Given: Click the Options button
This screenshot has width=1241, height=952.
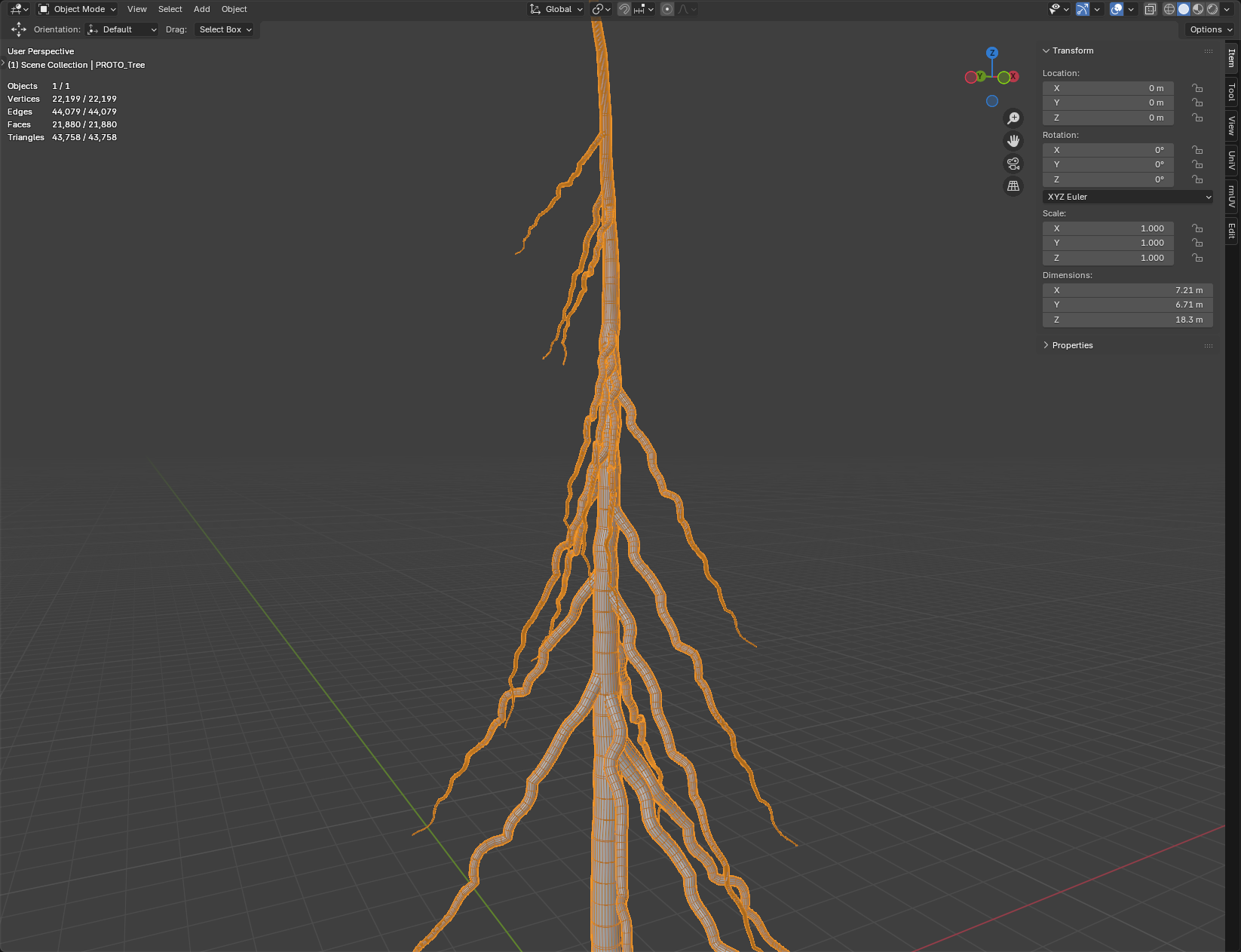Looking at the screenshot, I should pos(1210,29).
